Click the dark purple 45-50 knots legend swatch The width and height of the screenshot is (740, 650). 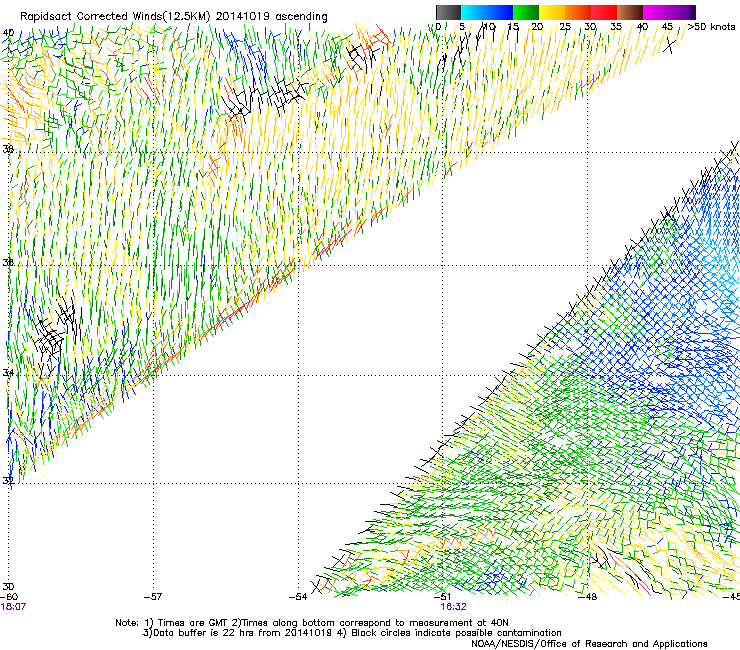click(682, 12)
